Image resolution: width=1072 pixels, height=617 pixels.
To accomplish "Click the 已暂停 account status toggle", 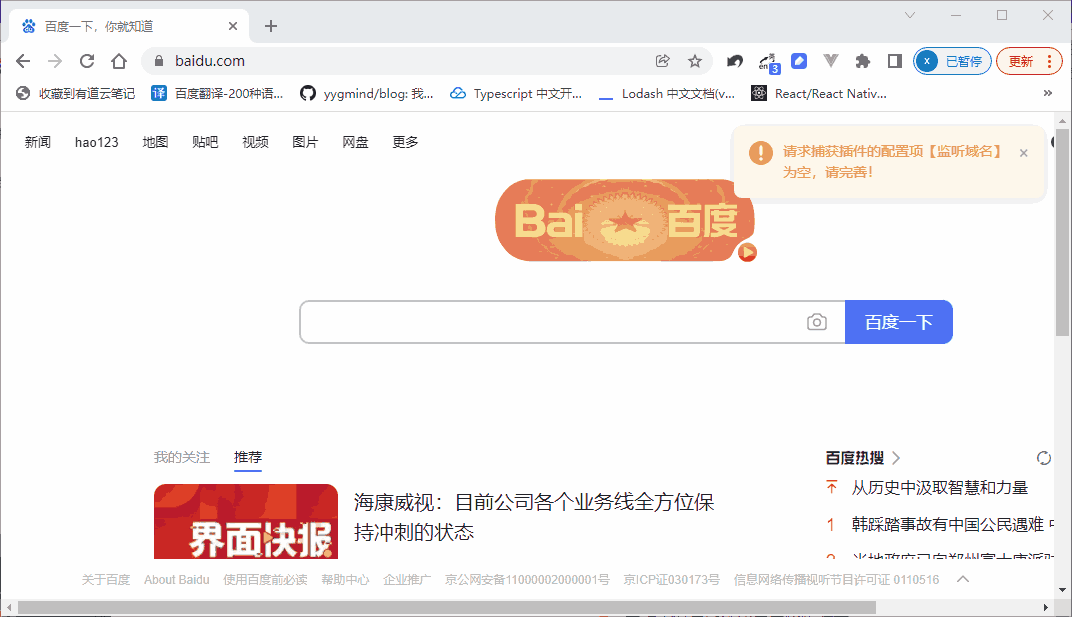I will tap(952, 61).
